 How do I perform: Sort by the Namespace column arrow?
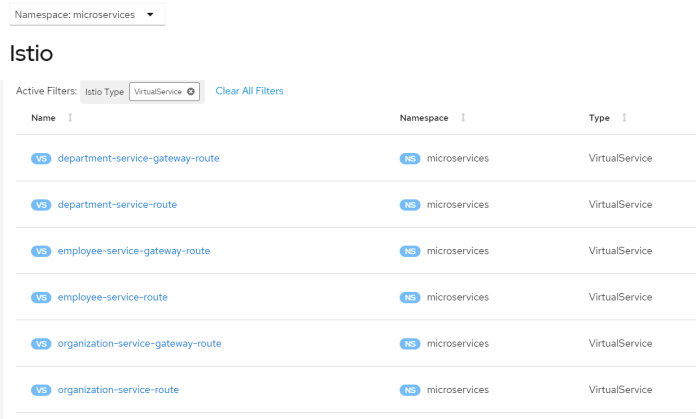pyautogui.click(x=463, y=118)
